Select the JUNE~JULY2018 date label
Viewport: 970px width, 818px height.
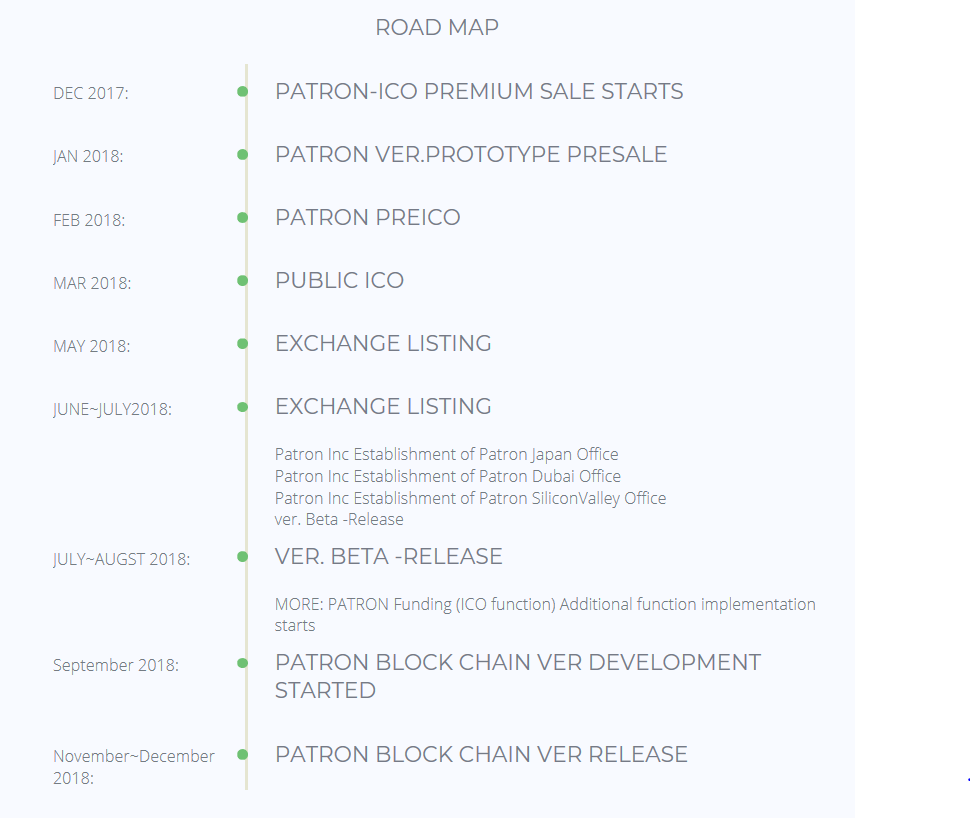click(x=112, y=410)
